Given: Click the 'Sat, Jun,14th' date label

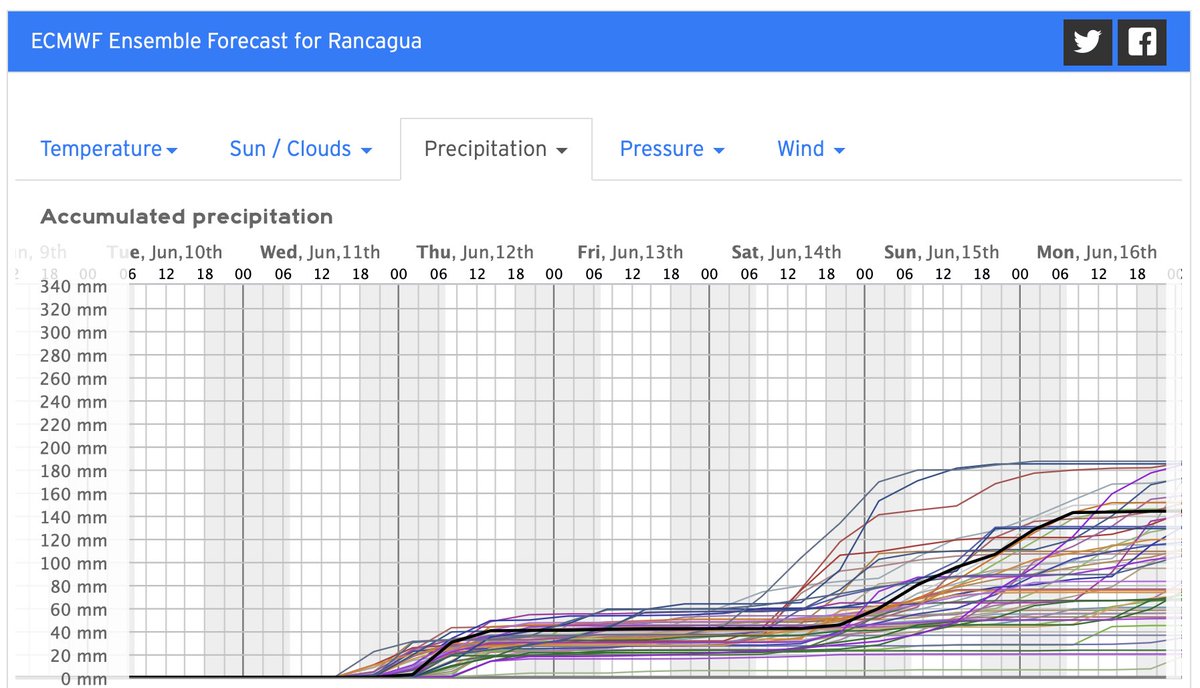Looking at the screenshot, I should [786, 252].
